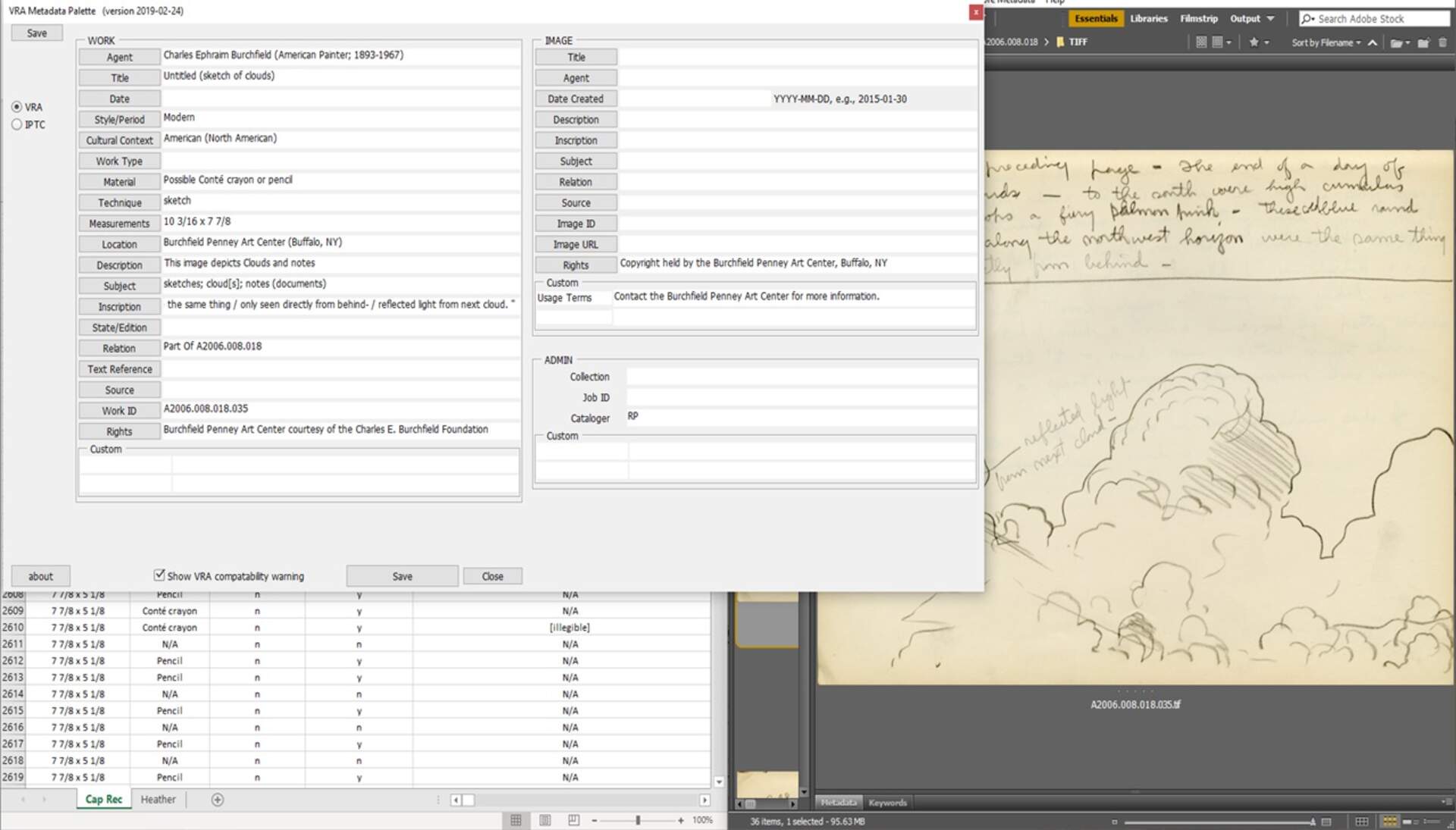Screen dimensions: 1456x830
Task: Click the about button
Action: [x=41, y=576]
